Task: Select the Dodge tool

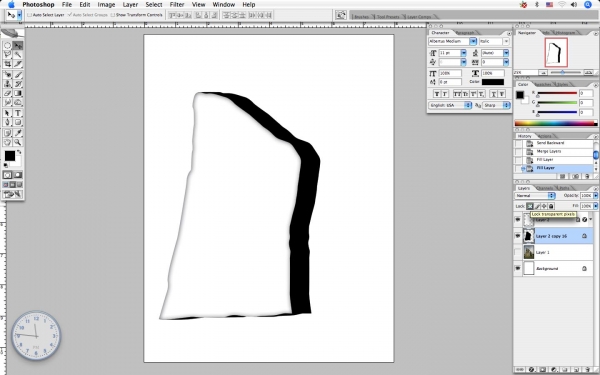Action: (x=18, y=102)
